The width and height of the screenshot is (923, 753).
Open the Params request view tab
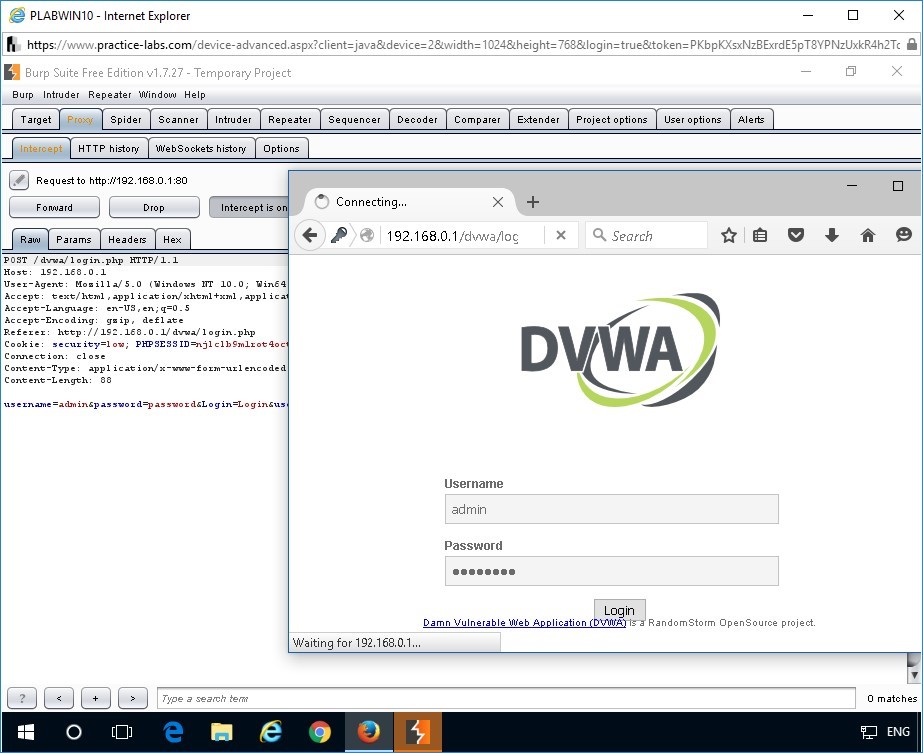click(x=74, y=240)
